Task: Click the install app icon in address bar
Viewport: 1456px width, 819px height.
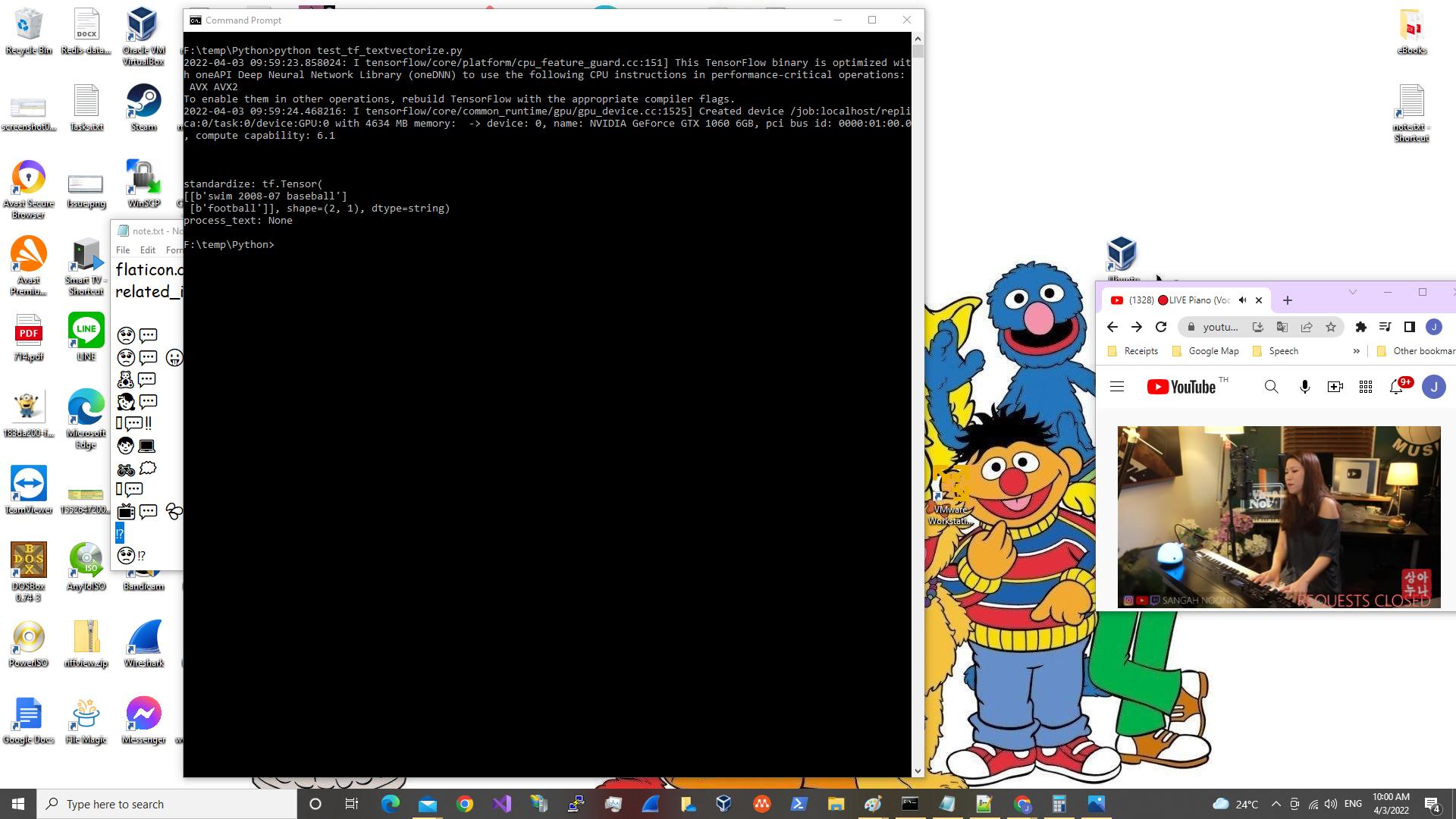Action: coord(1258,327)
